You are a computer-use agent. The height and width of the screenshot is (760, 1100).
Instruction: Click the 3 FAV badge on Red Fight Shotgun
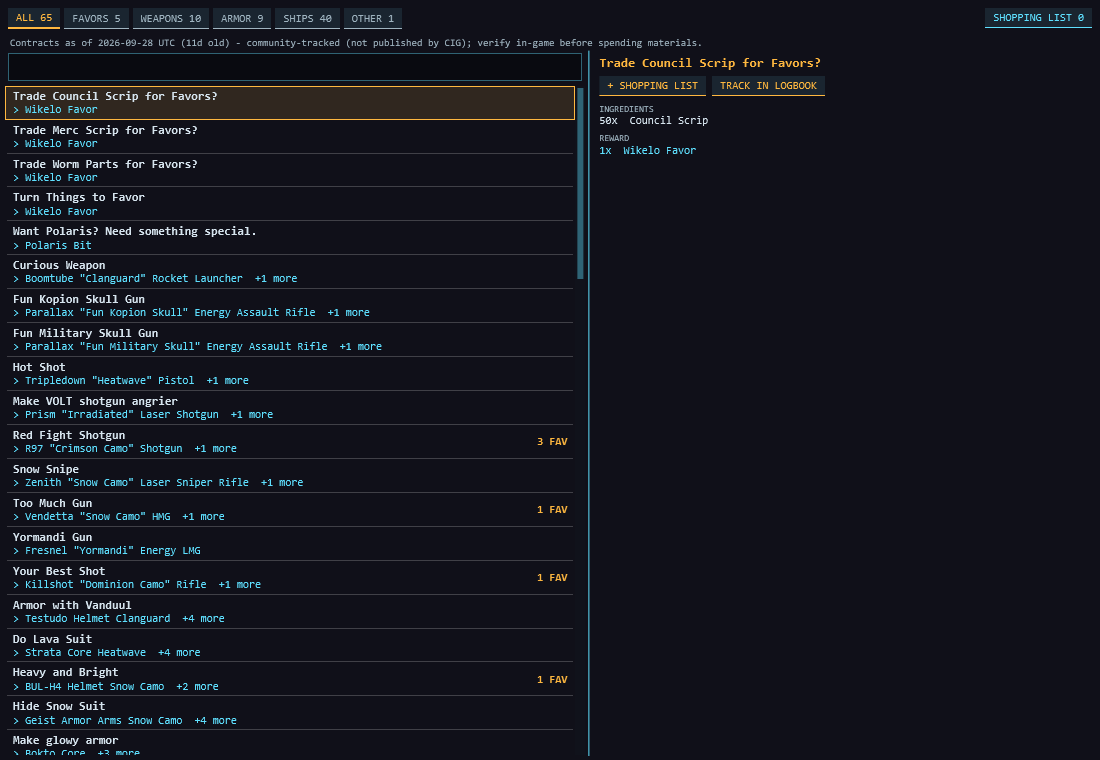(x=552, y=442)
